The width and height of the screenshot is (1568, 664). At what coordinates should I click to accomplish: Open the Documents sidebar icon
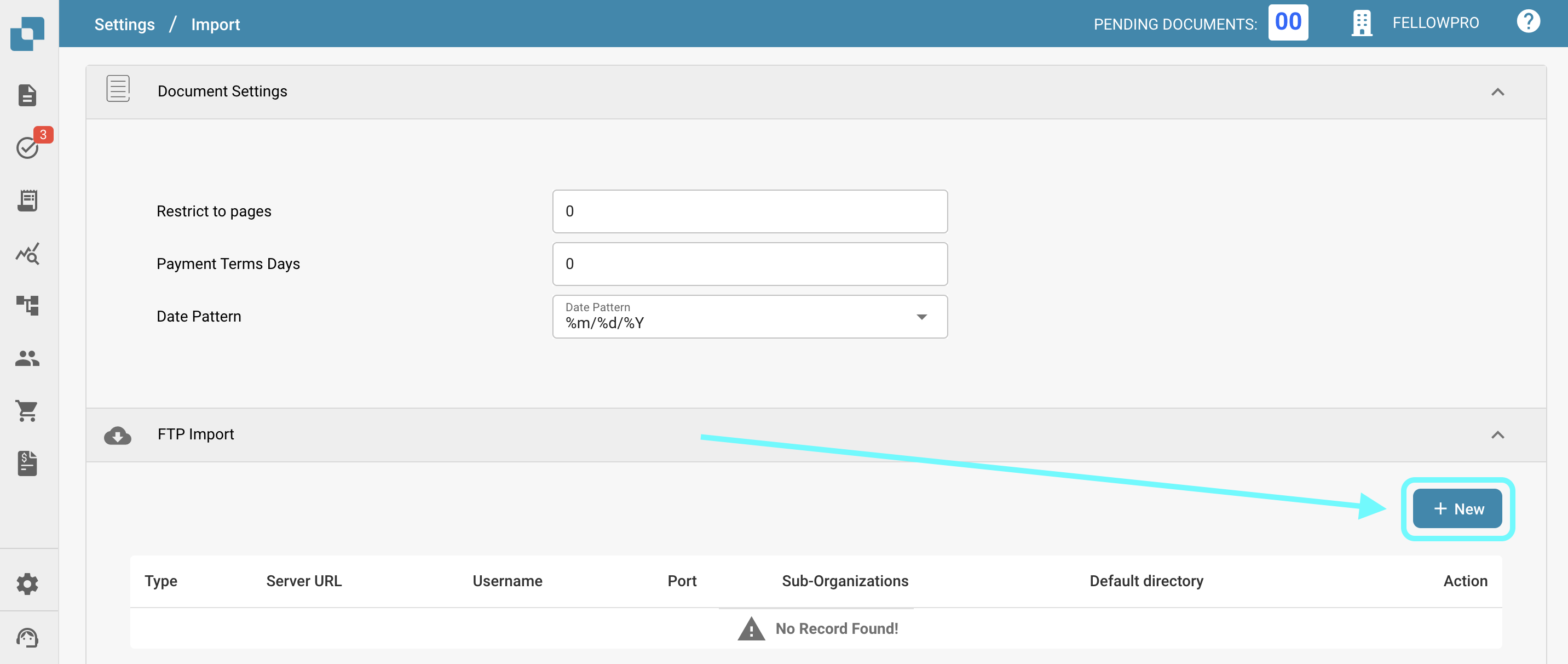coord(27,95)
